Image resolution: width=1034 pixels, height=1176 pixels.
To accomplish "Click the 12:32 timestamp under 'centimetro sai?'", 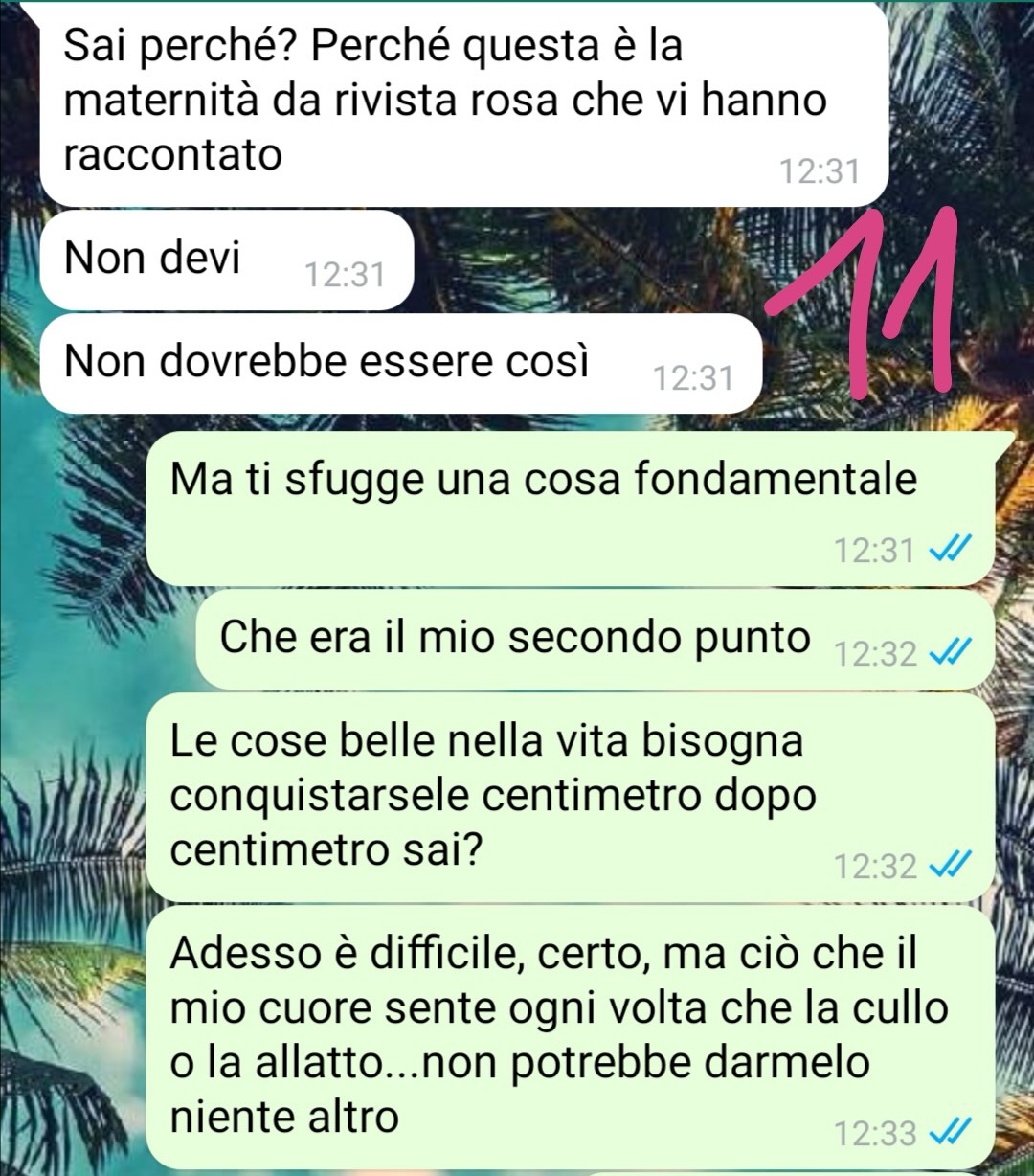I will point(876,868).
